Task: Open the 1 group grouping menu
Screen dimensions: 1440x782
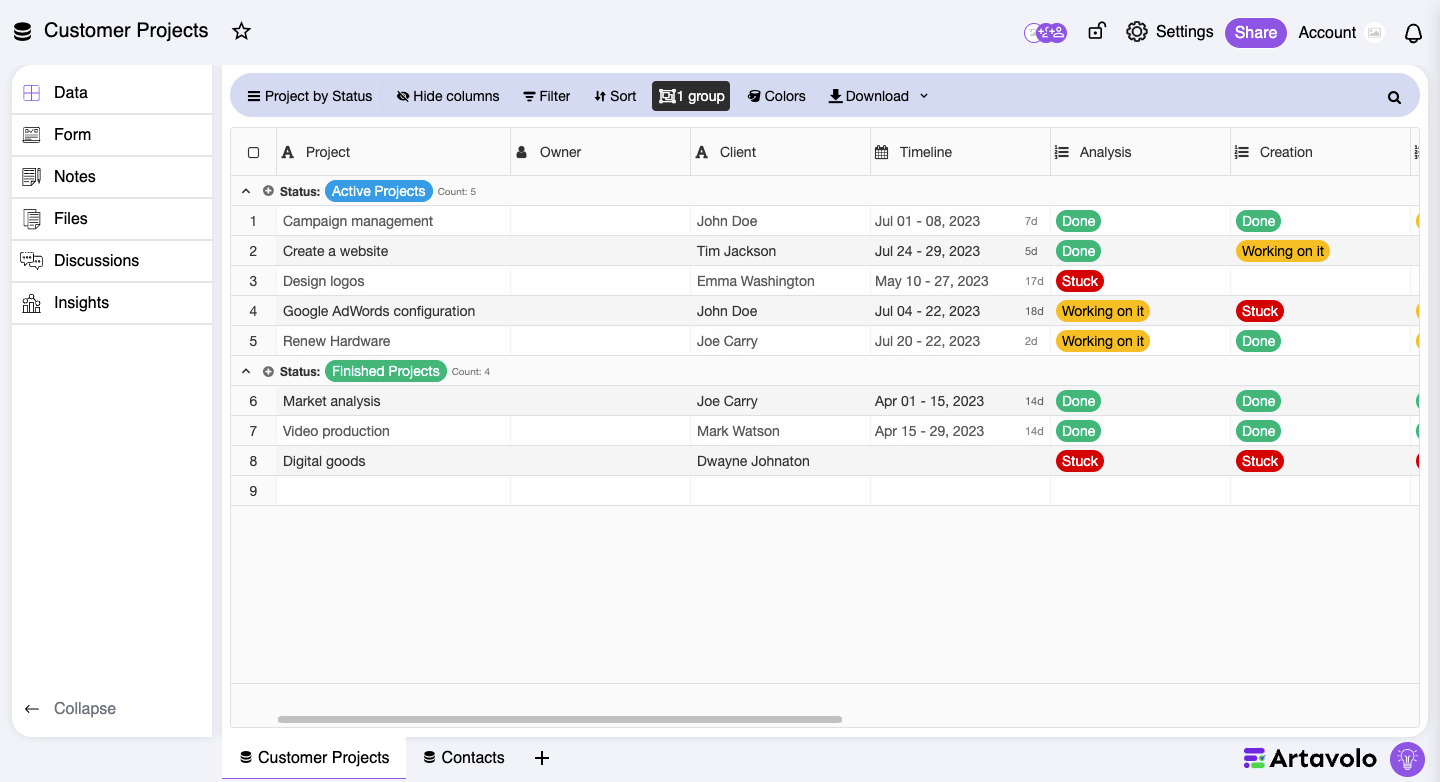Action: tap(691, 96)
